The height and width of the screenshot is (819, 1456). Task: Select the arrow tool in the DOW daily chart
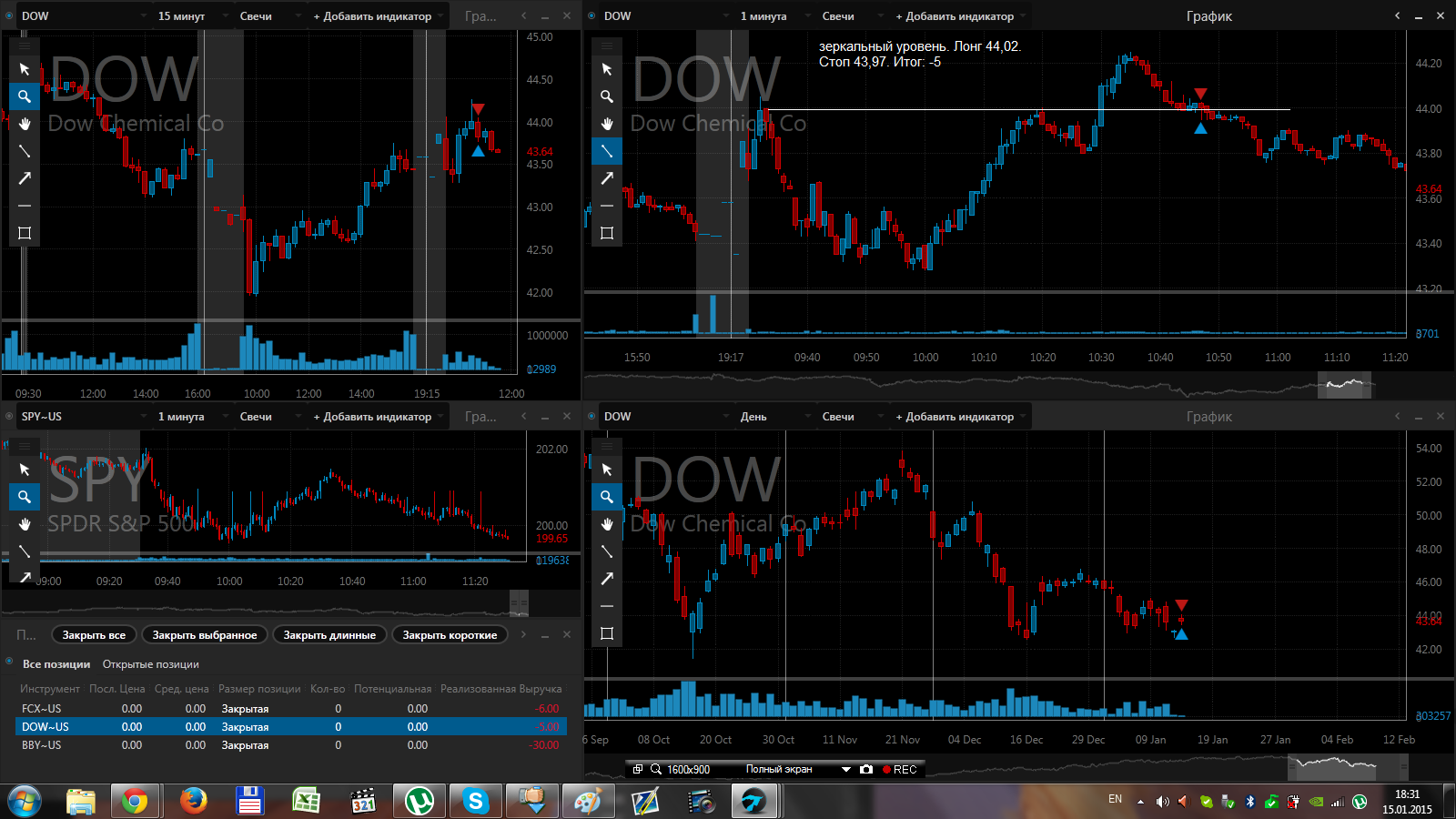[x=607, y=579]
